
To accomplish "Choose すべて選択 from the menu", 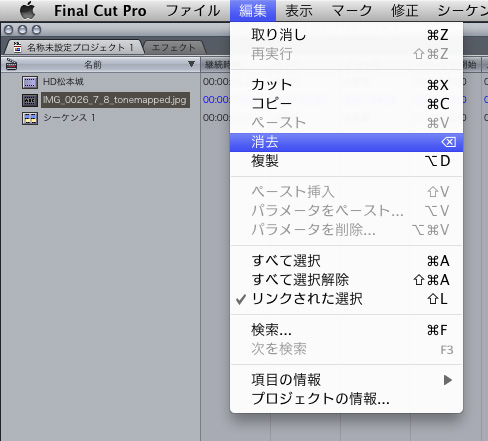I will point(346,261).
